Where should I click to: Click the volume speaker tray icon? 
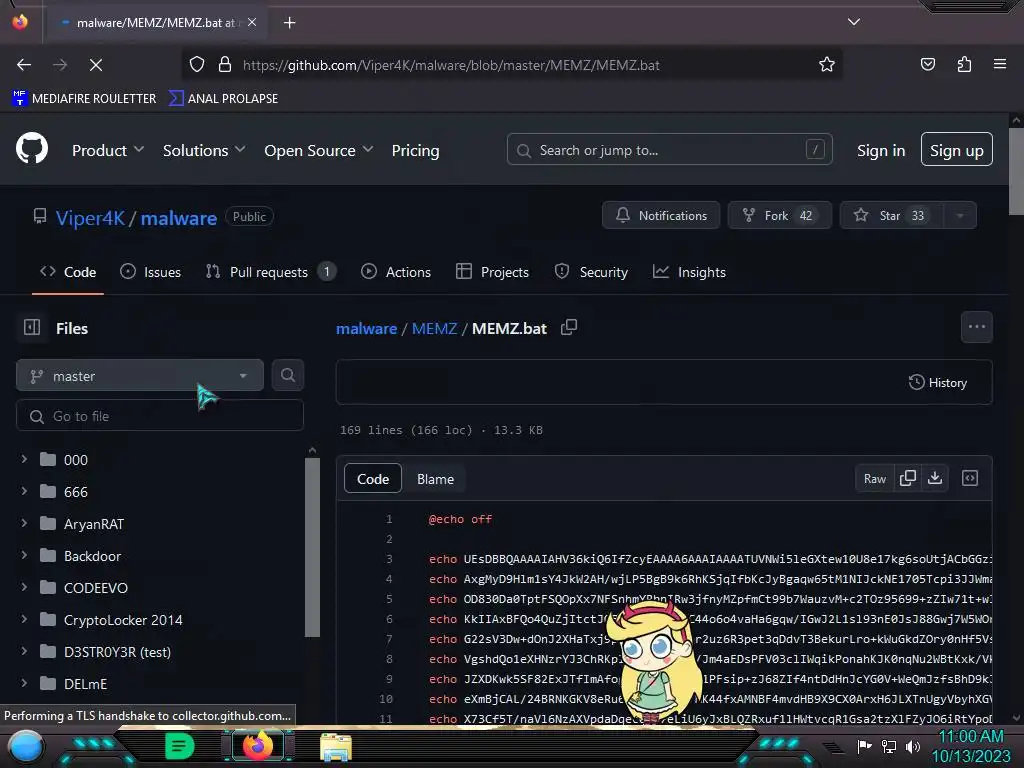(x=912, y=746)
